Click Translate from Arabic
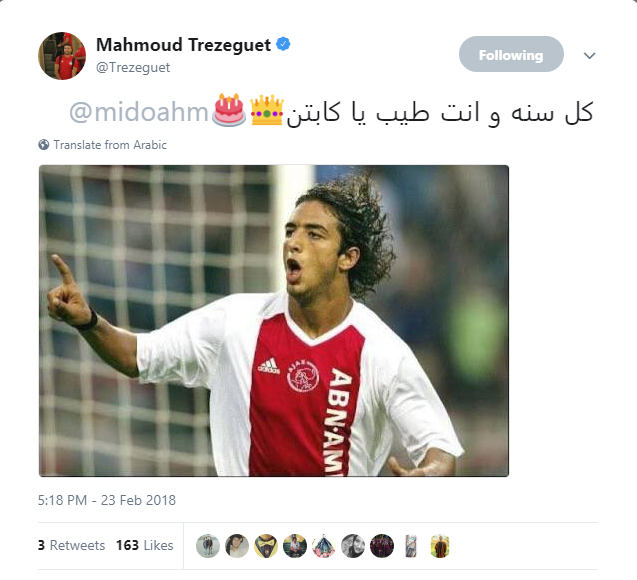 coord(110,145)
